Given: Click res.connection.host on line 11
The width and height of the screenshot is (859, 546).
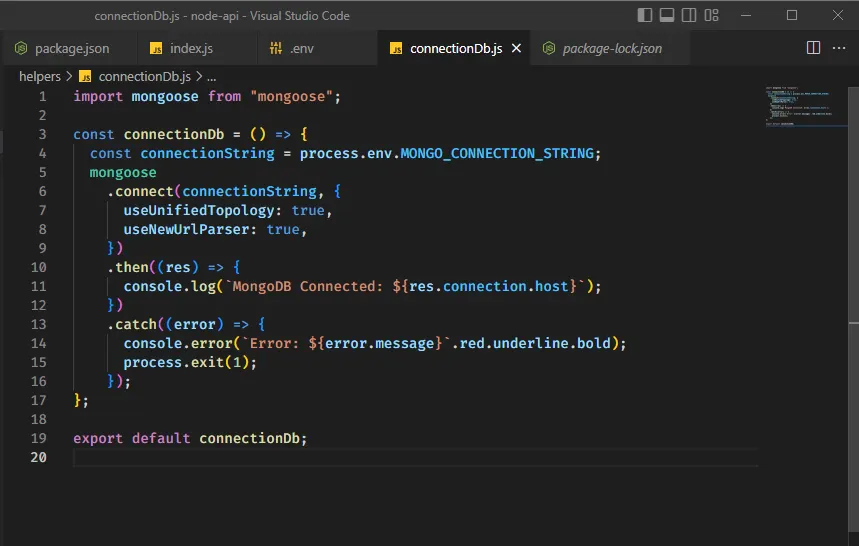Looking at the screenshot, I should (x=489, y=286).
